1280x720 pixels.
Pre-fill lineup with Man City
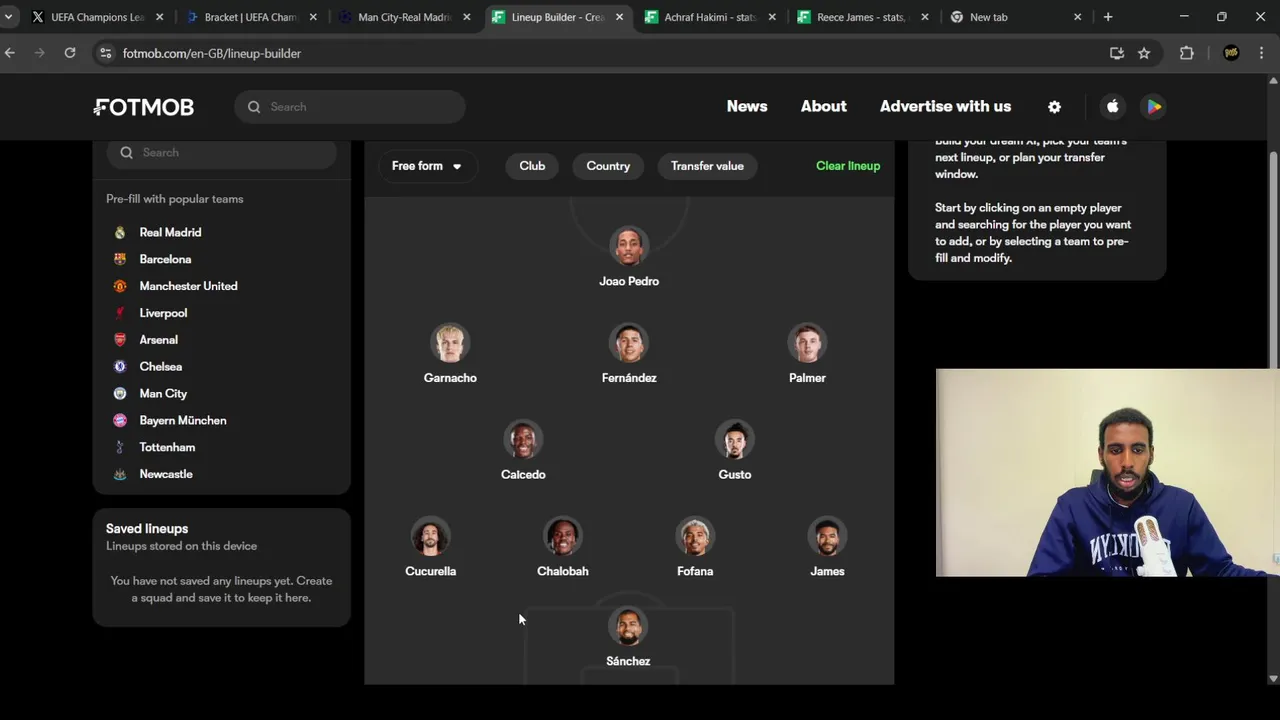[164, 394]
